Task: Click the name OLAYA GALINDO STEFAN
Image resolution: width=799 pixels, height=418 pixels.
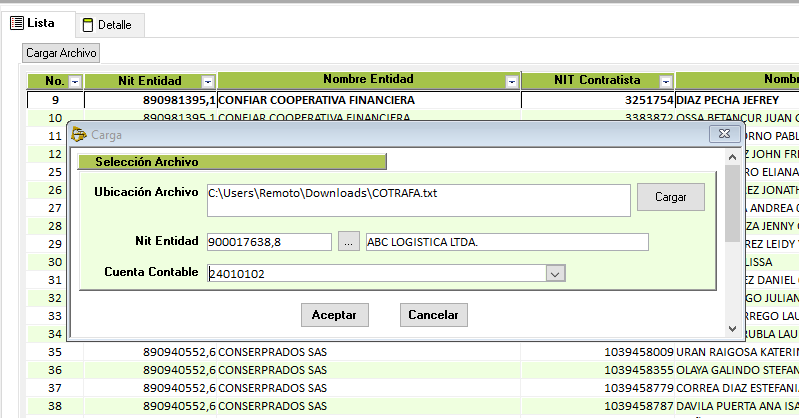Action: (x=737, y=370)
